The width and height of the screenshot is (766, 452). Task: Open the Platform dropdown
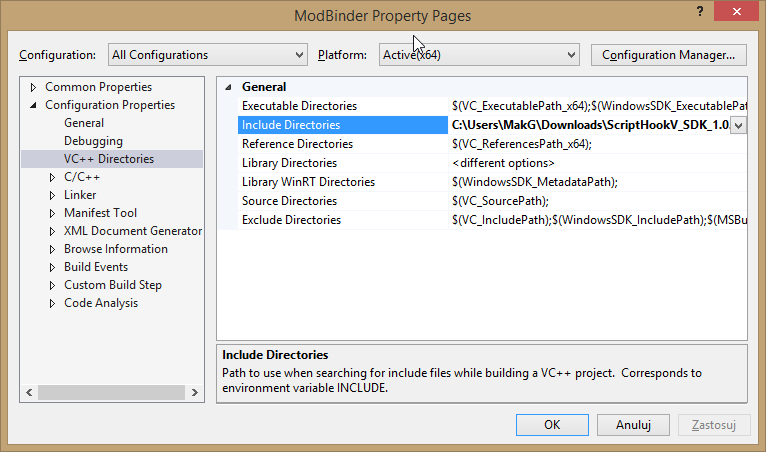pyautogui.click(x=477, y=55)
